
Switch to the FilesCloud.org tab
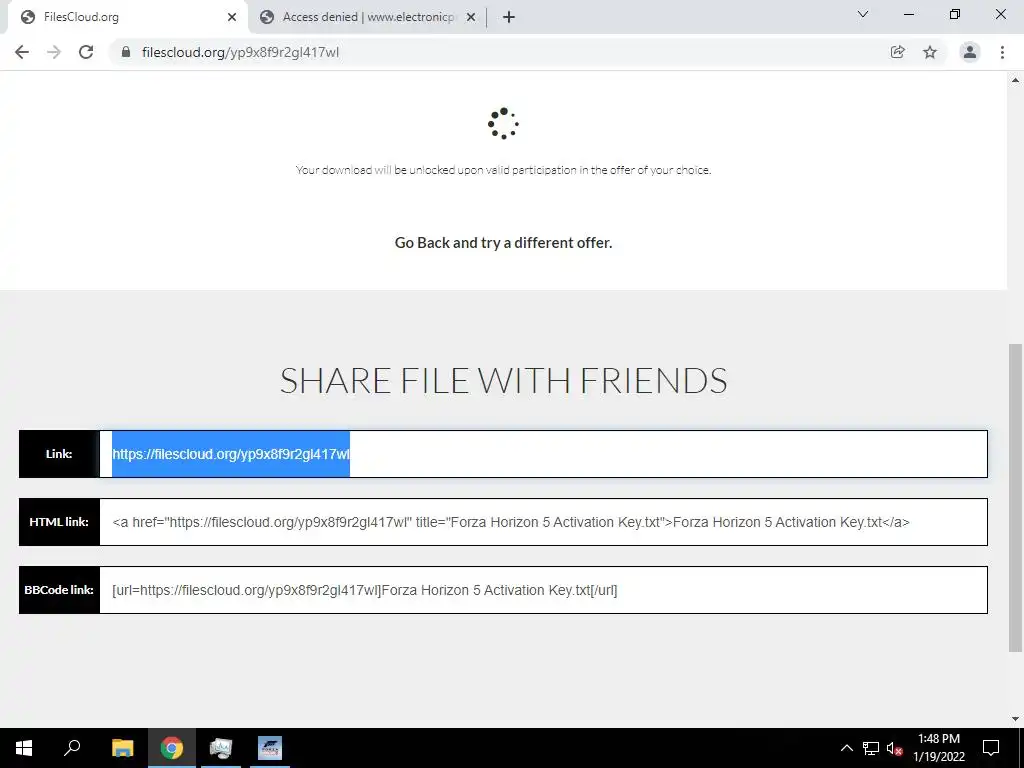(127, 17)
